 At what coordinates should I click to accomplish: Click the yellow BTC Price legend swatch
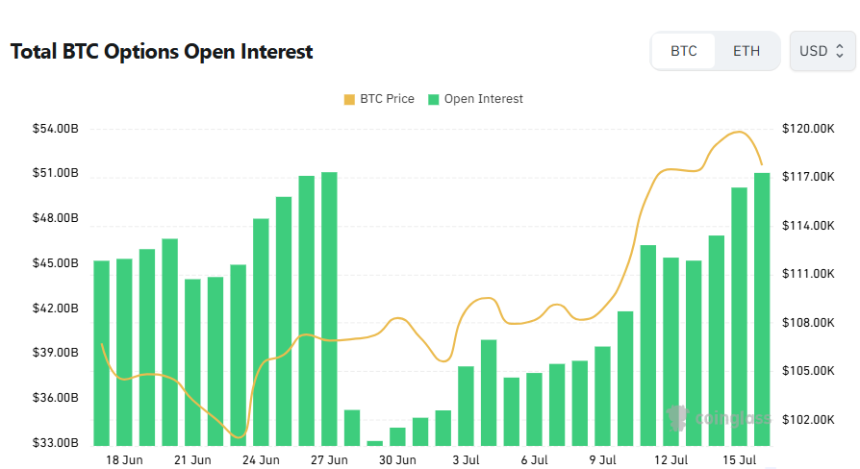[x=349, y=99]
